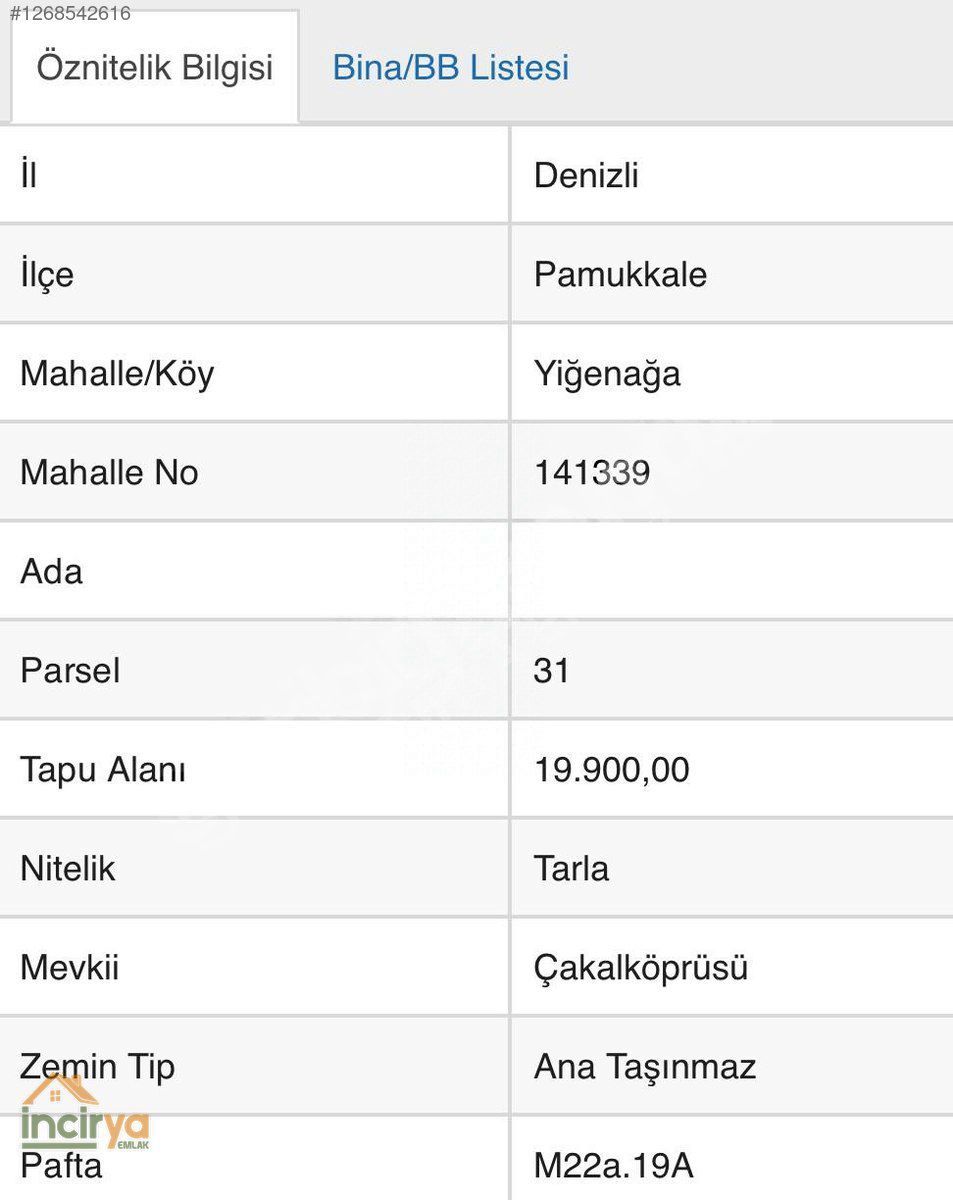Click the Pamukkale district value
The height and width of the screenshot is (1200, 953).
620,275
